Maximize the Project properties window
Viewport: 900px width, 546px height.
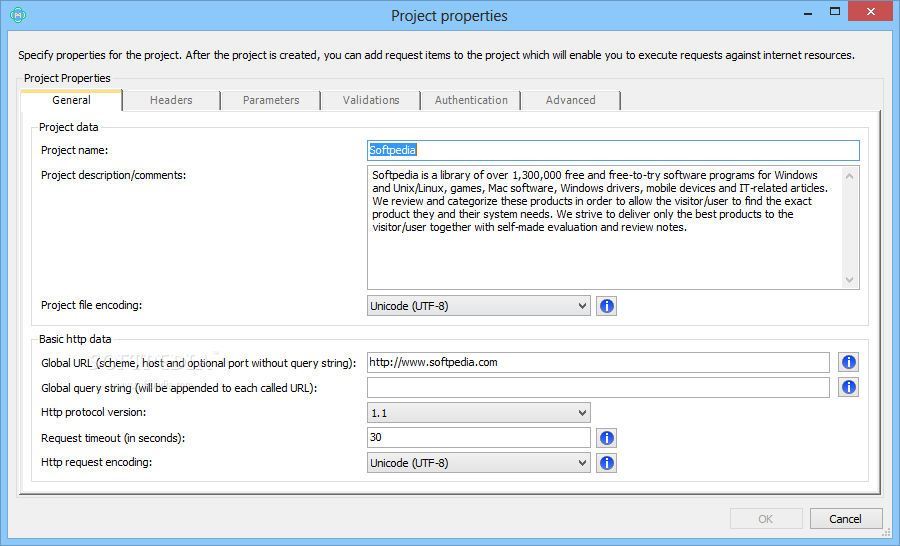[x=835, y=12]
